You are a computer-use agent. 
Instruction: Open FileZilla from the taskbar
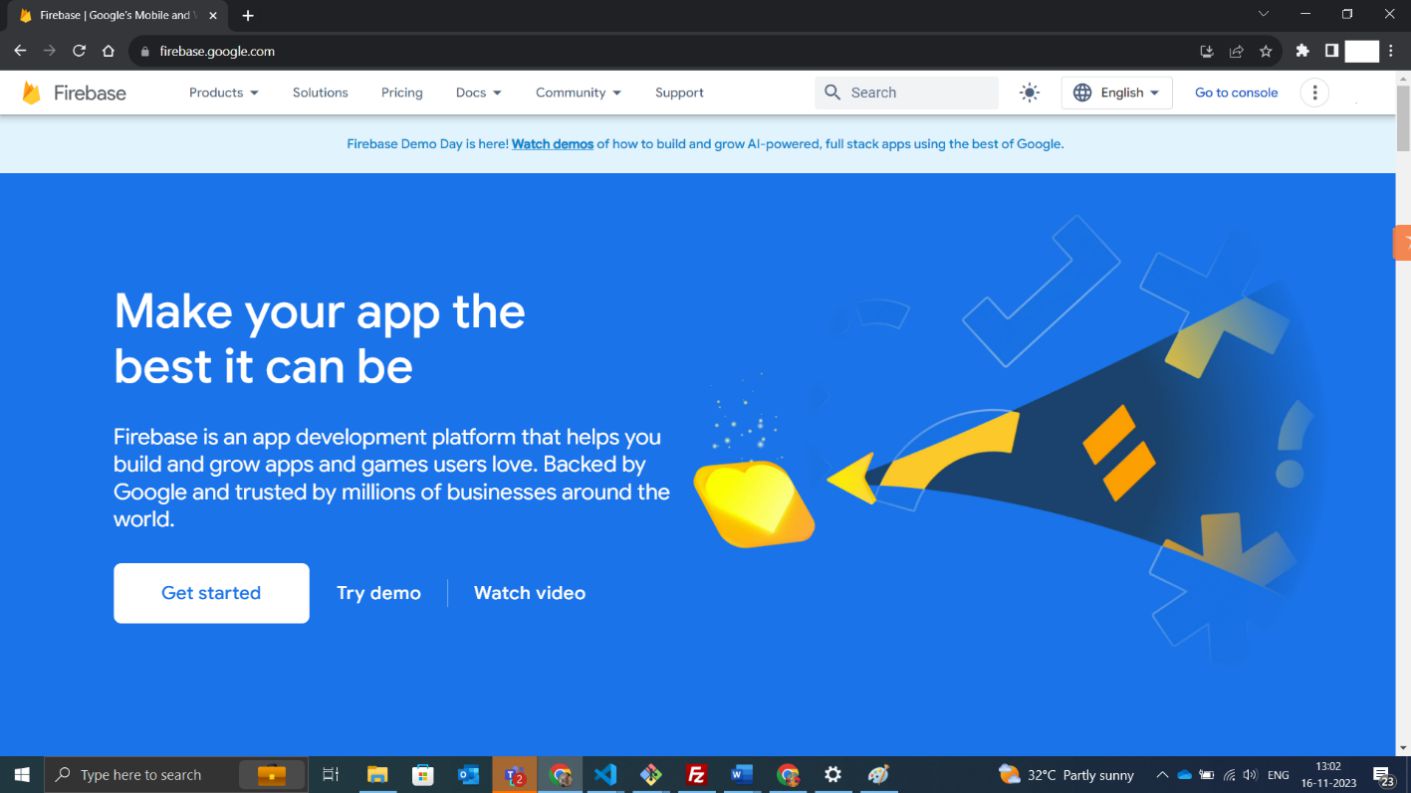click(696, 775)
